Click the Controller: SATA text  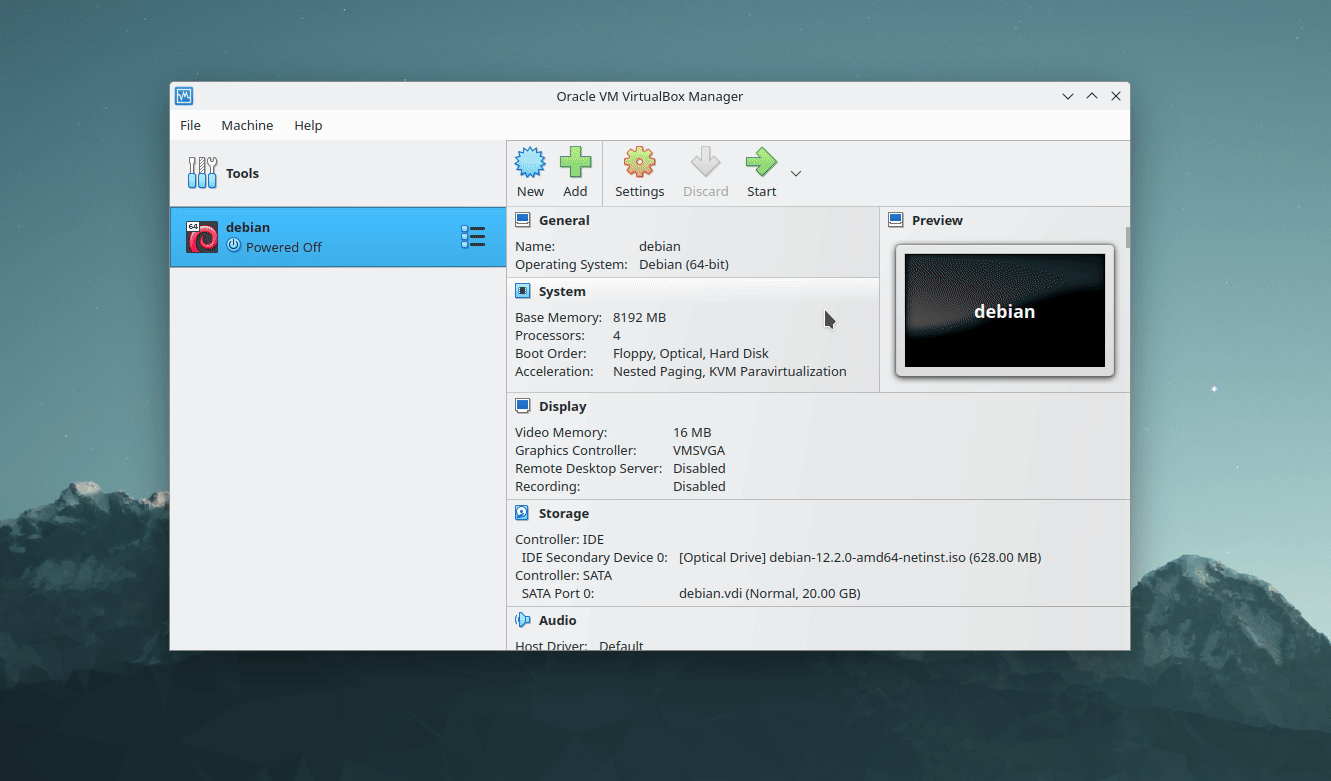tap(563, 575)
